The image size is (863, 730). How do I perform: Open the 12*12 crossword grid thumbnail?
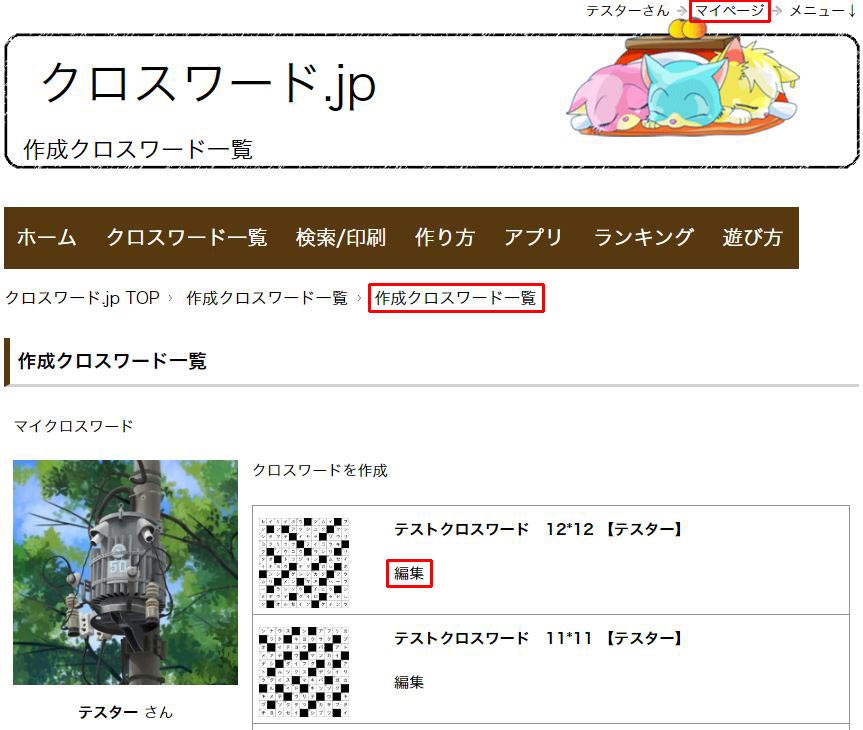click(x=304, y=563)
